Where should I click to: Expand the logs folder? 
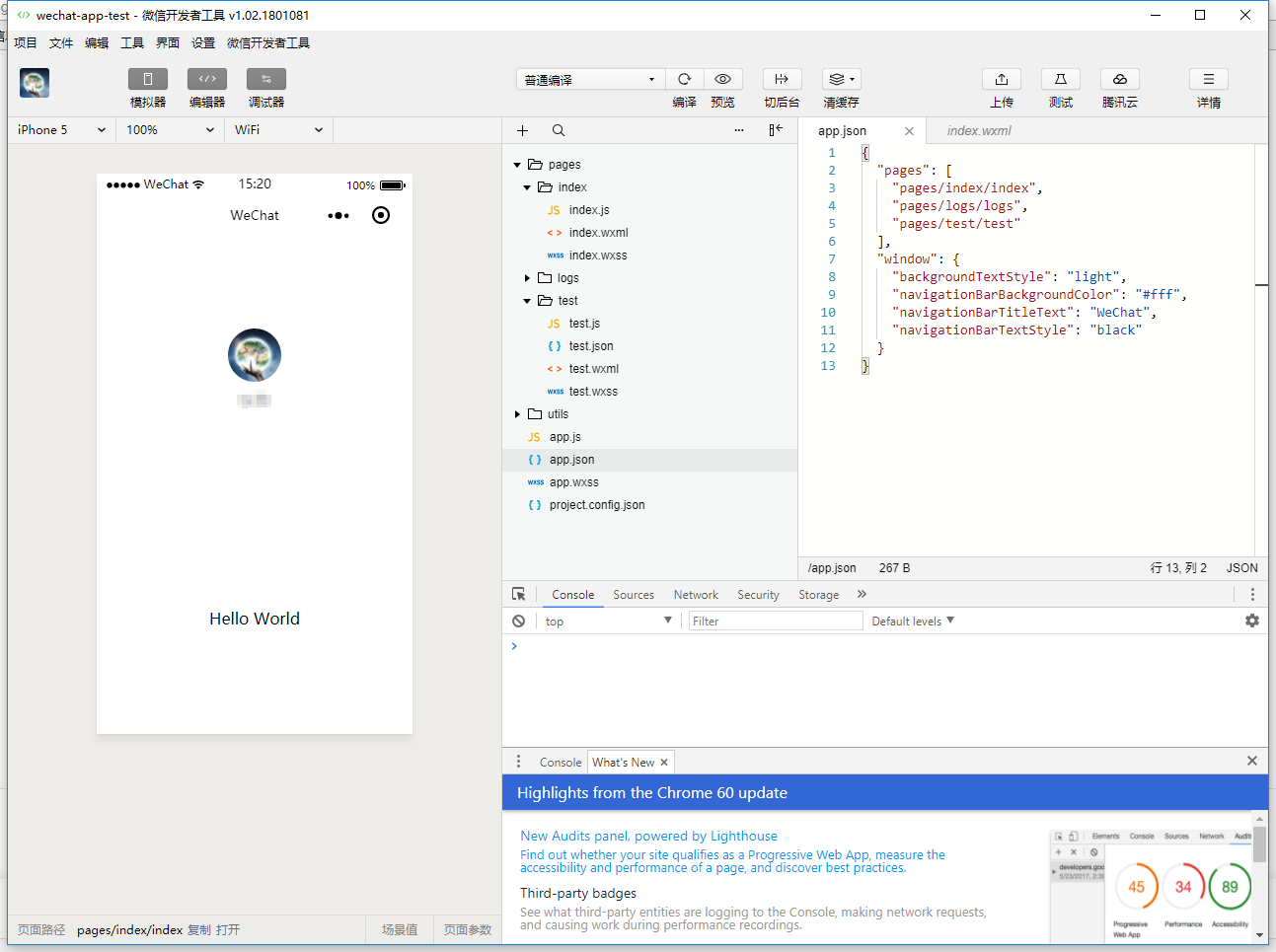tap(527, 278)
